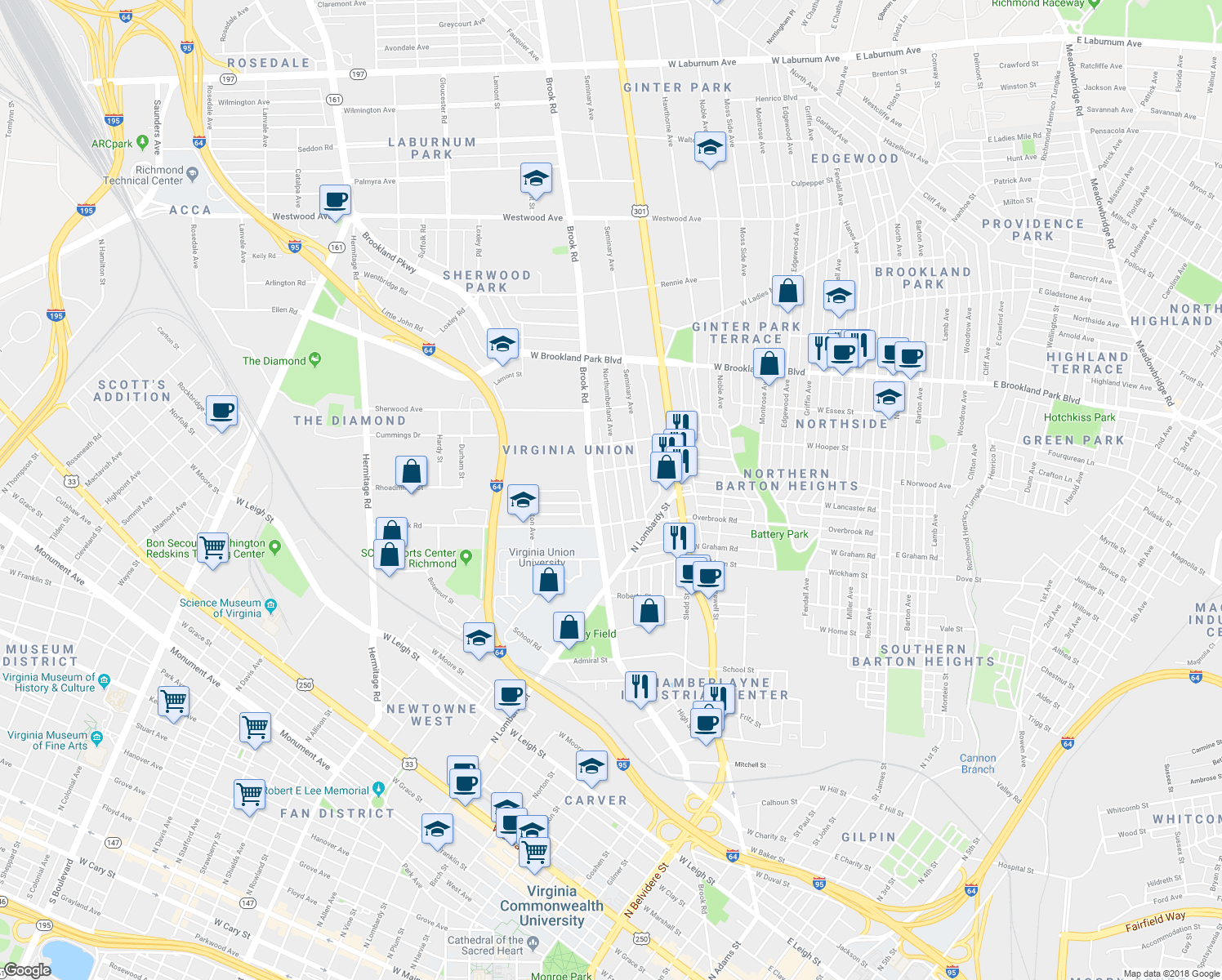1222x980 pixels.
Task: Select the restaurant marker left of Chamberlayne Industrial Center
Action: coord(640,688)
